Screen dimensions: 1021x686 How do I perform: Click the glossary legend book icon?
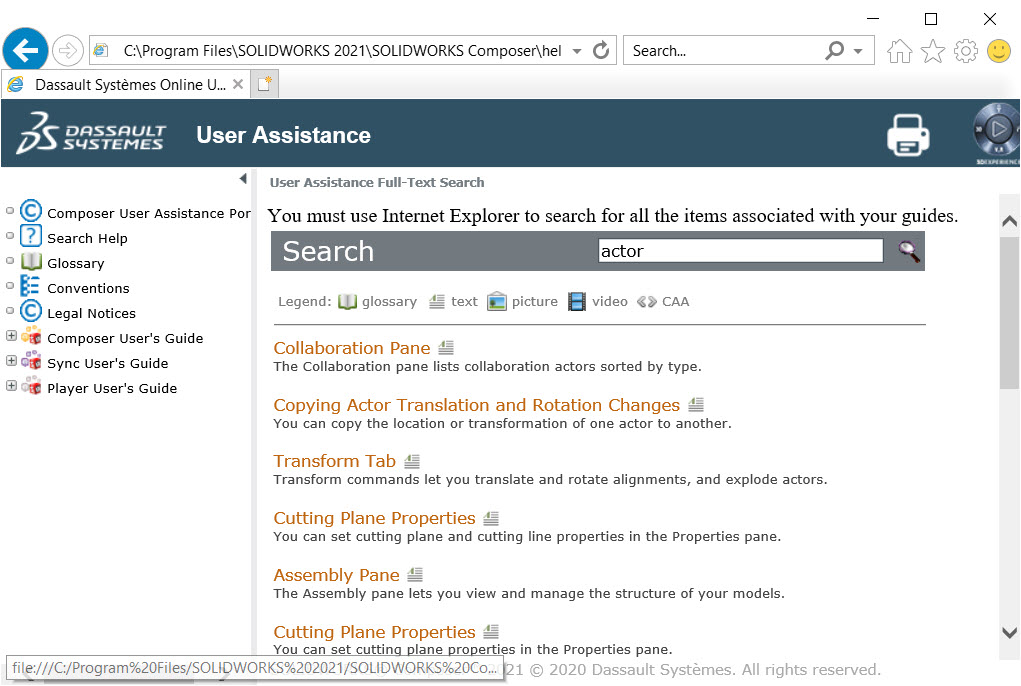click(347, 301)
